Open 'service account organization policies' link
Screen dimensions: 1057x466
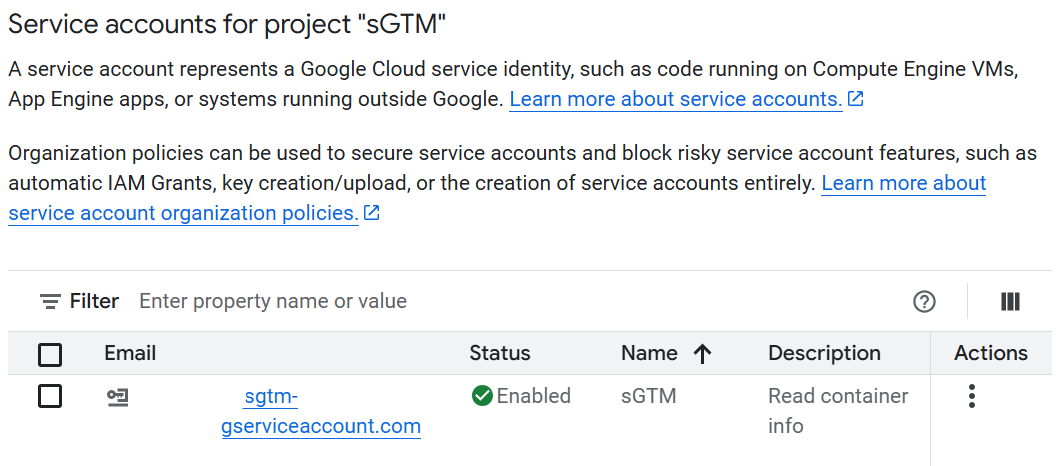(183, 213)
